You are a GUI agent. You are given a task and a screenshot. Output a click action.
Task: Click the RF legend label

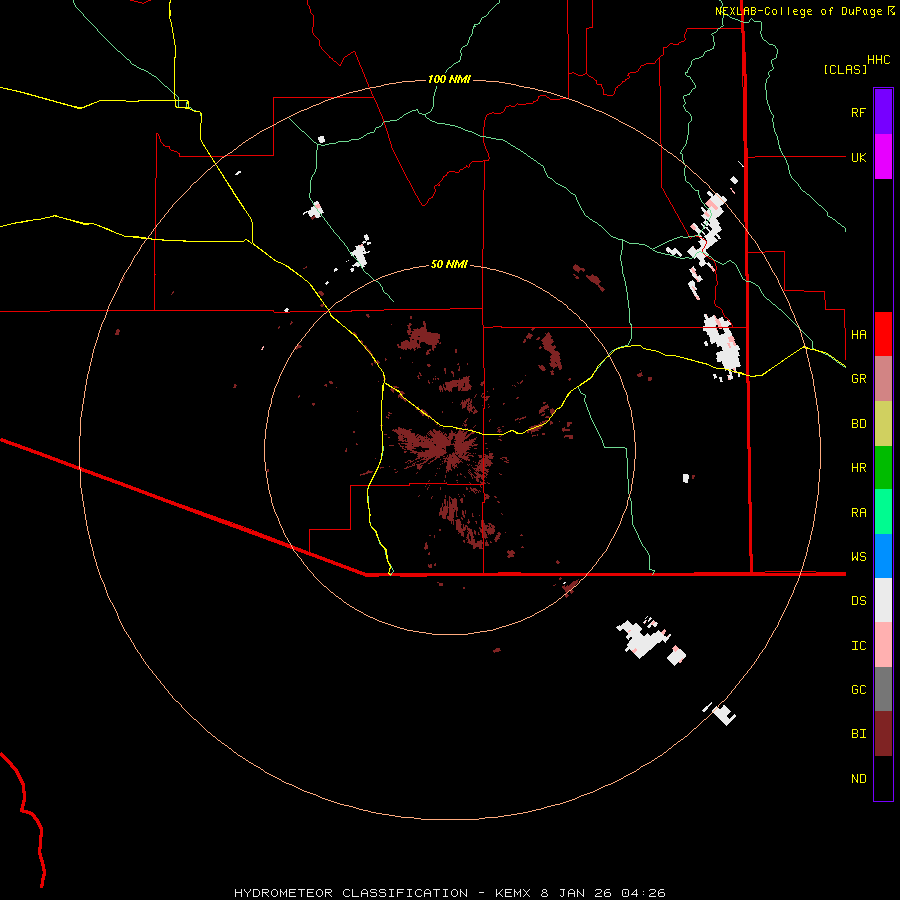858,112
